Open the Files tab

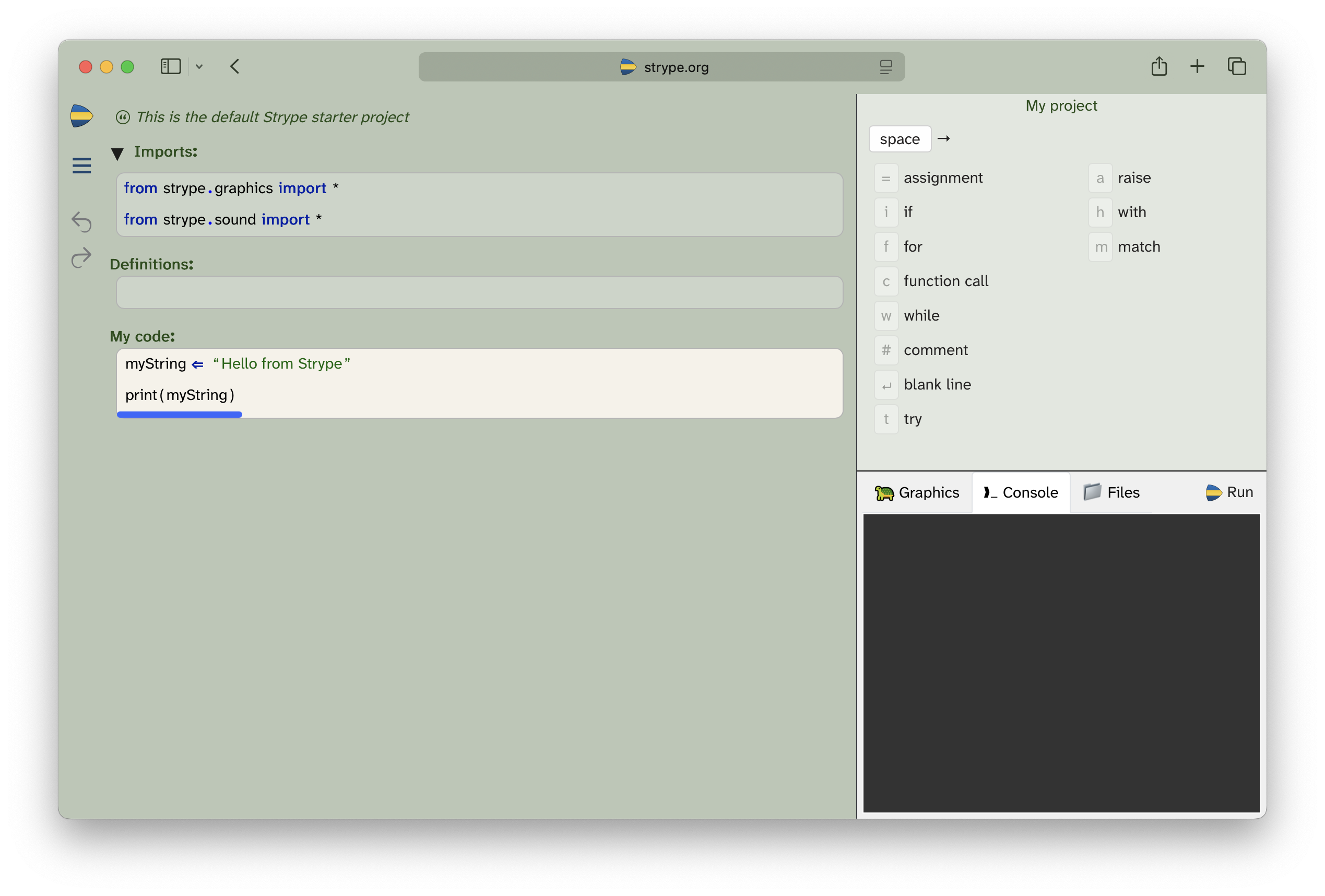[1111, 493]
